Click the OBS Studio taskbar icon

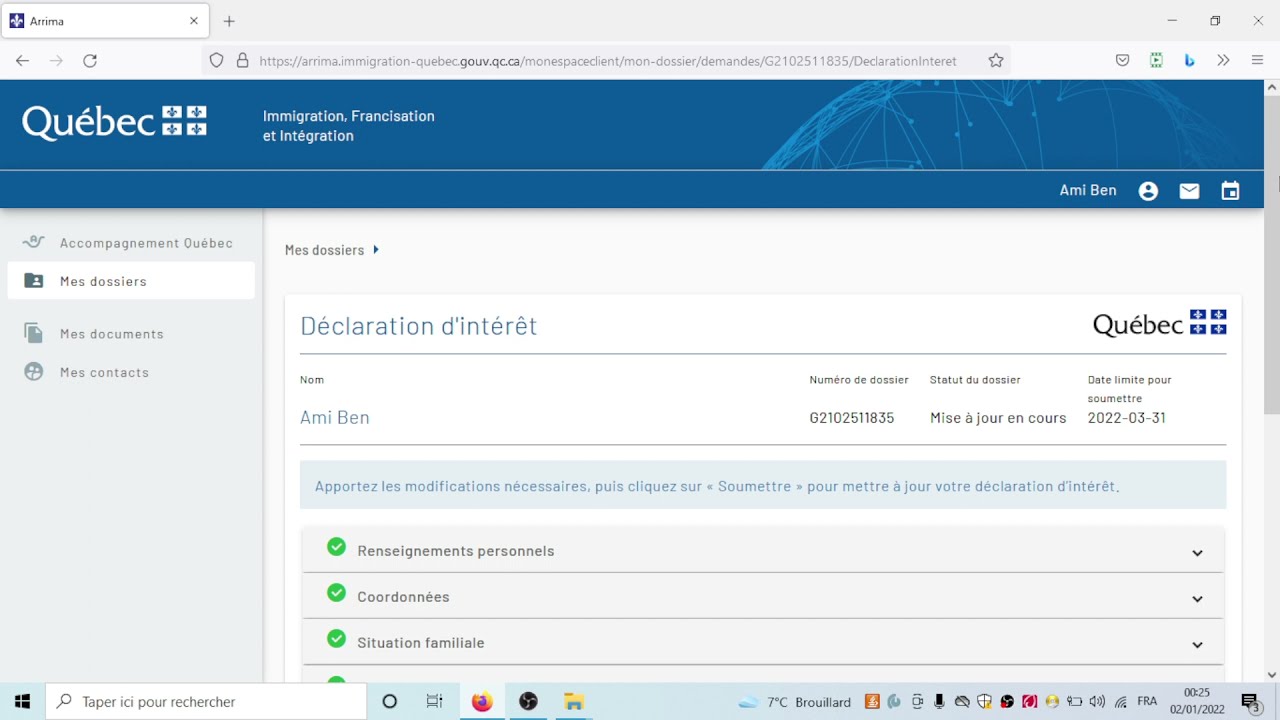528,701
